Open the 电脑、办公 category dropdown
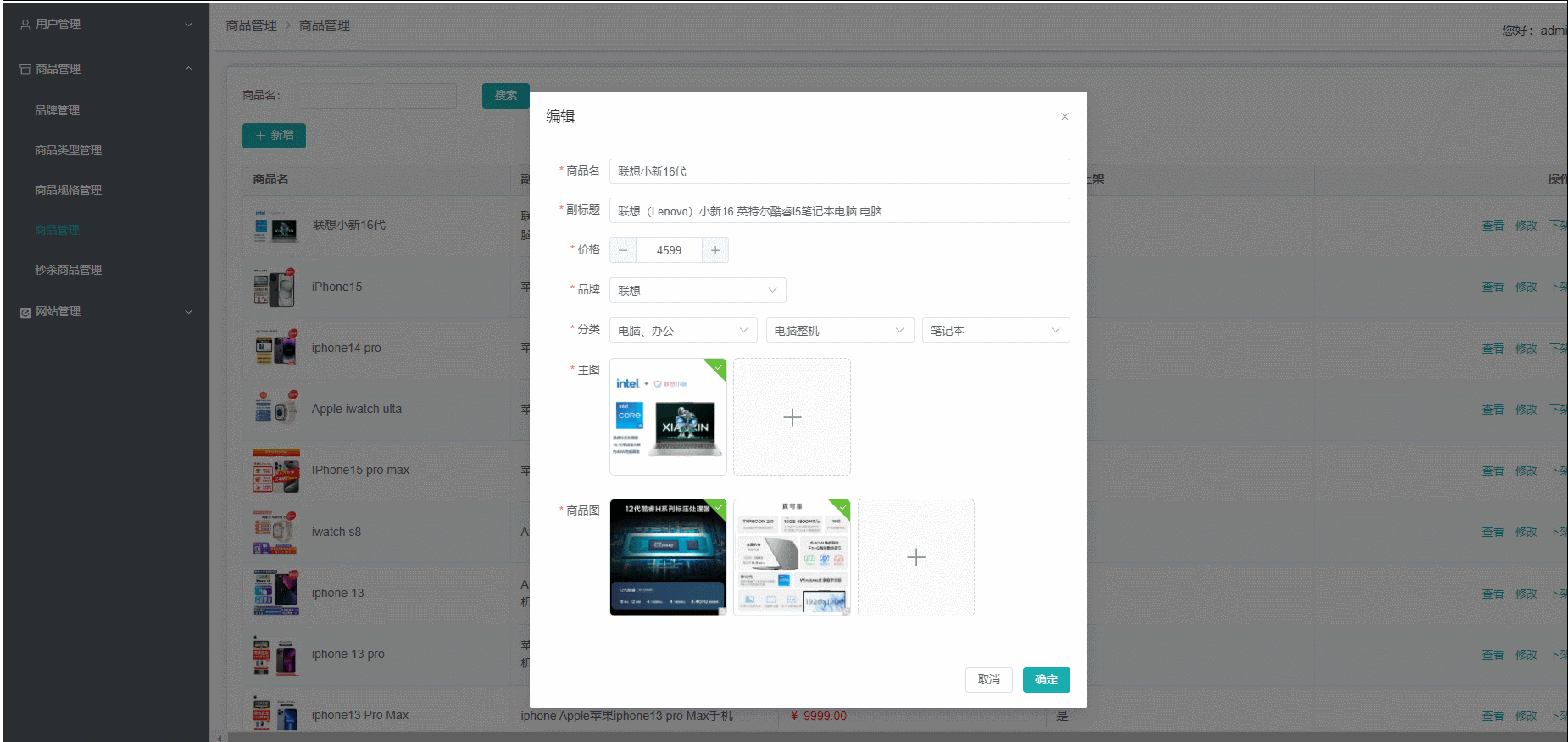This screenshot has height=742, width=1568. (x=683, y=330)
